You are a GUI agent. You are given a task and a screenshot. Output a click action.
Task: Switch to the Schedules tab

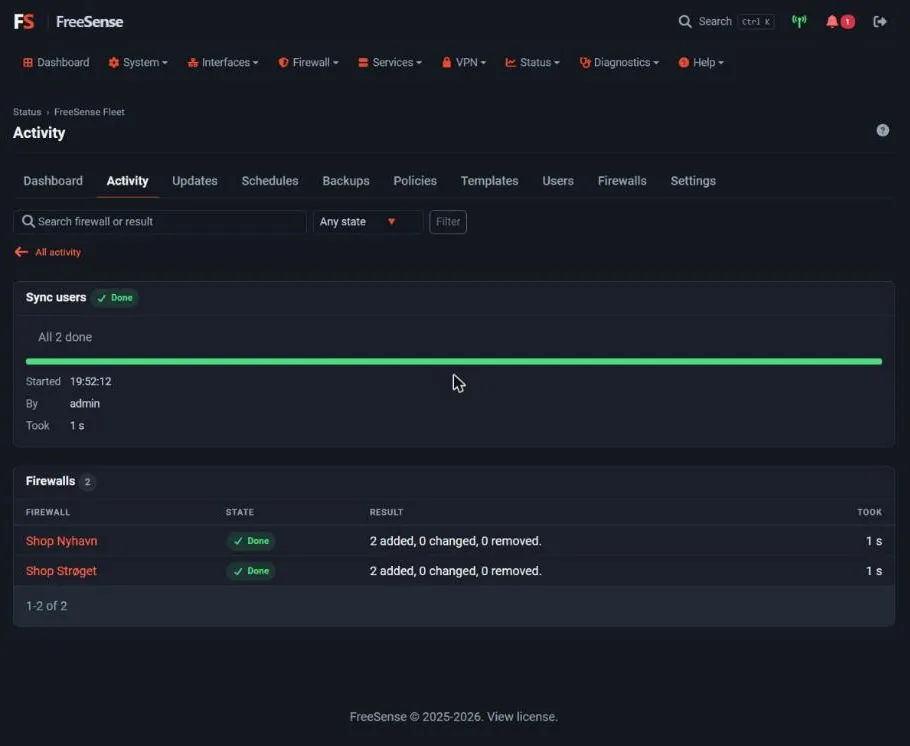270,181
